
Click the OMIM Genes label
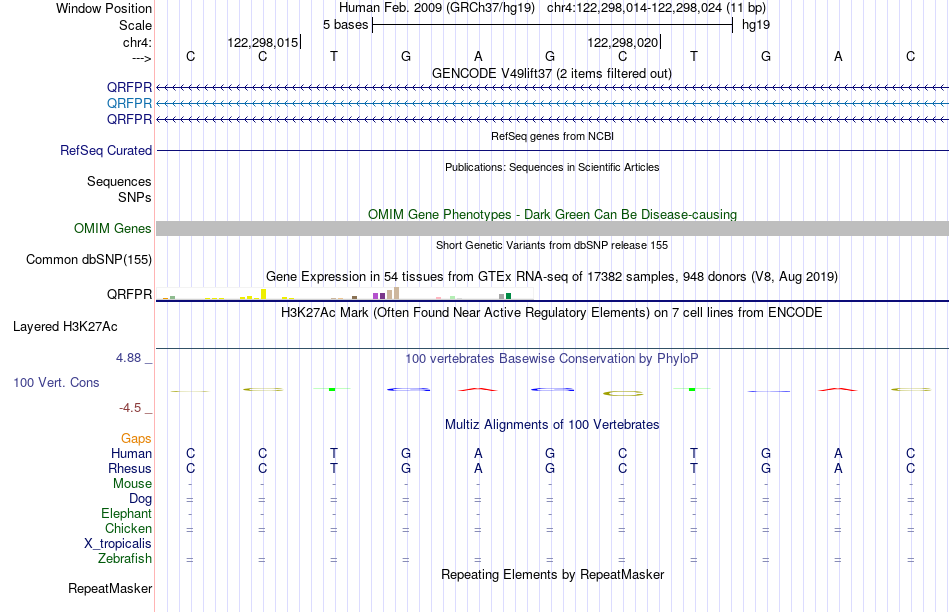(x=112, y=228)
